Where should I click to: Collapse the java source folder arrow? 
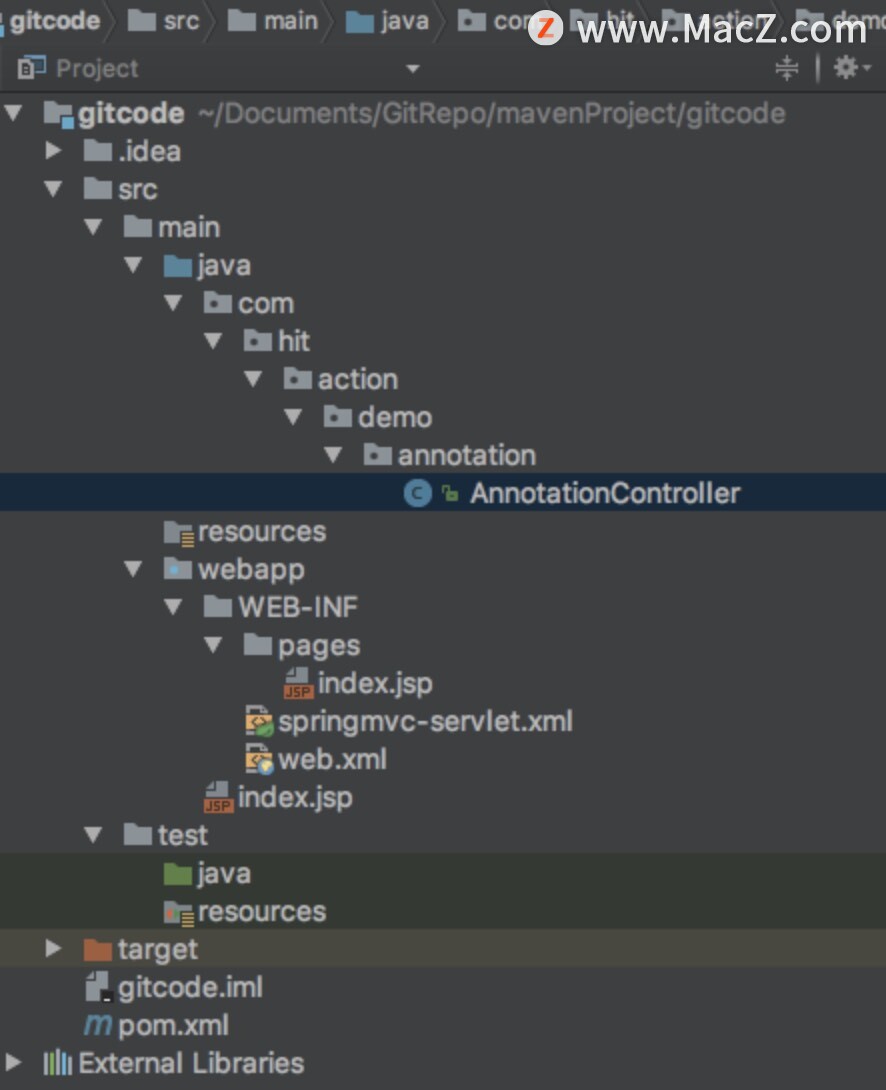pos(133,265)
